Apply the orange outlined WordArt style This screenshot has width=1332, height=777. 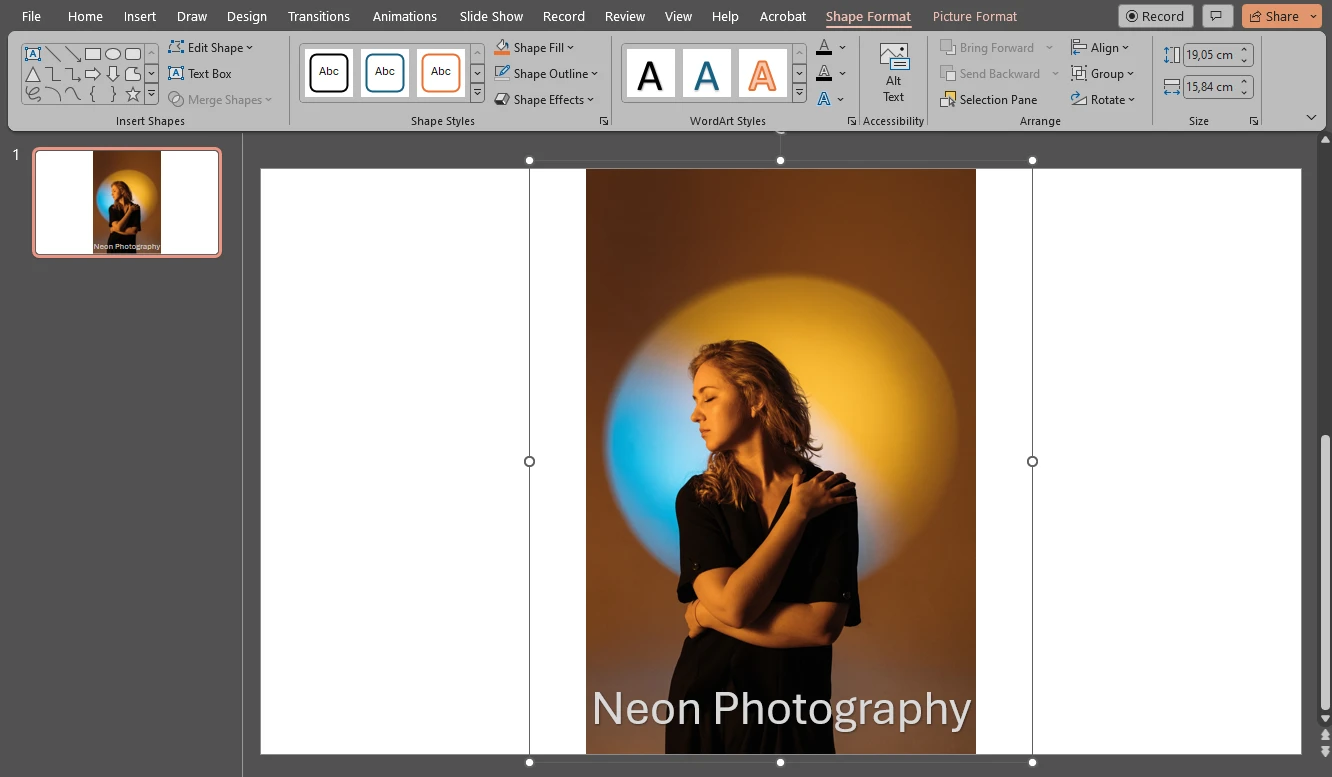763,72
